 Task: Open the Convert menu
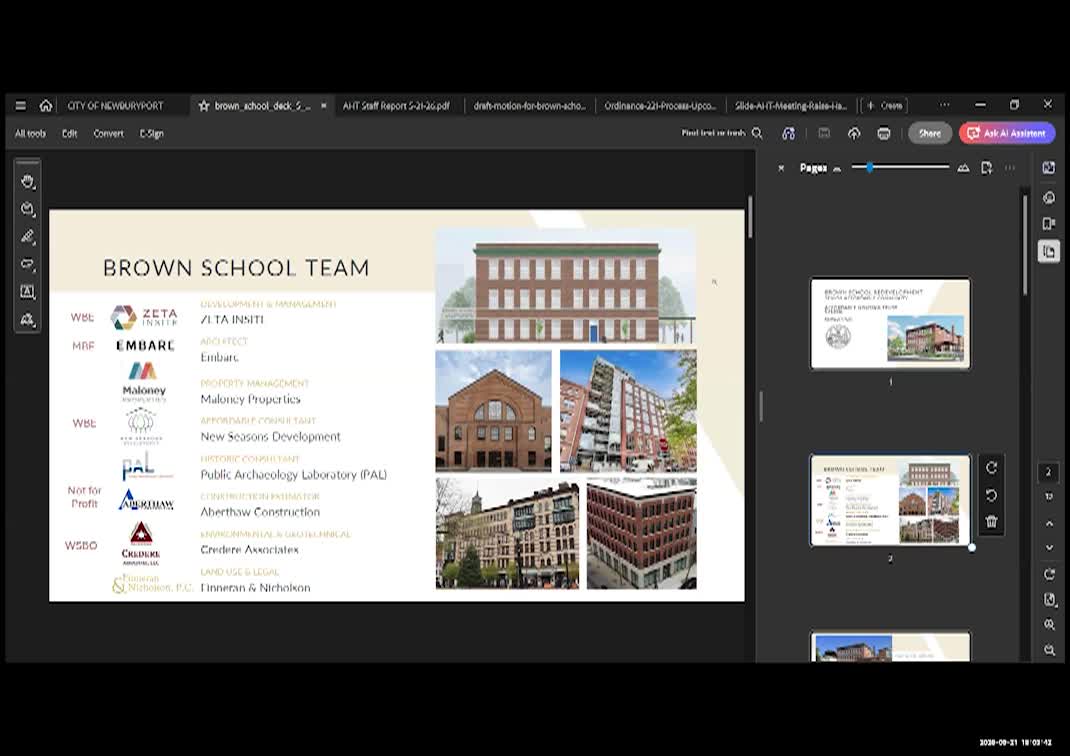[109, 134]
